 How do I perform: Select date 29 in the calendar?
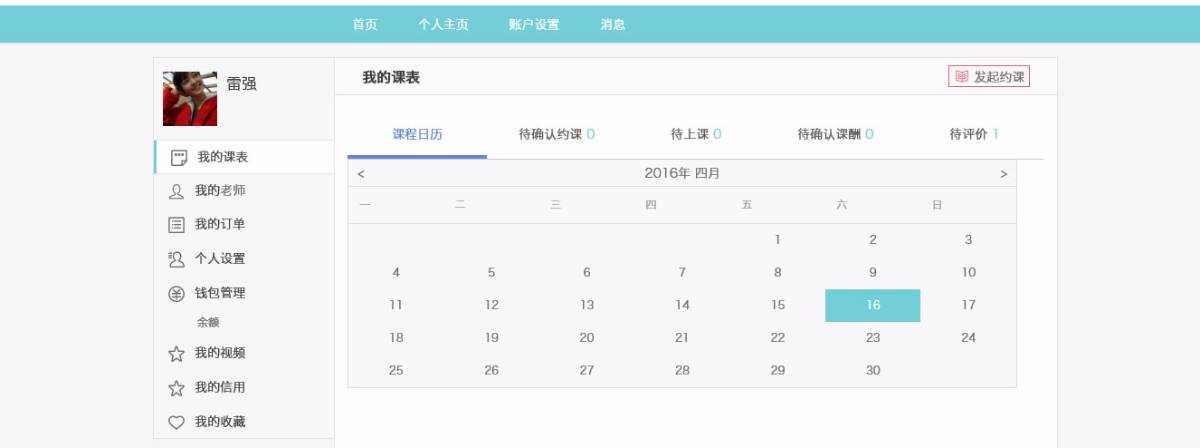click(x=778, y=370)
